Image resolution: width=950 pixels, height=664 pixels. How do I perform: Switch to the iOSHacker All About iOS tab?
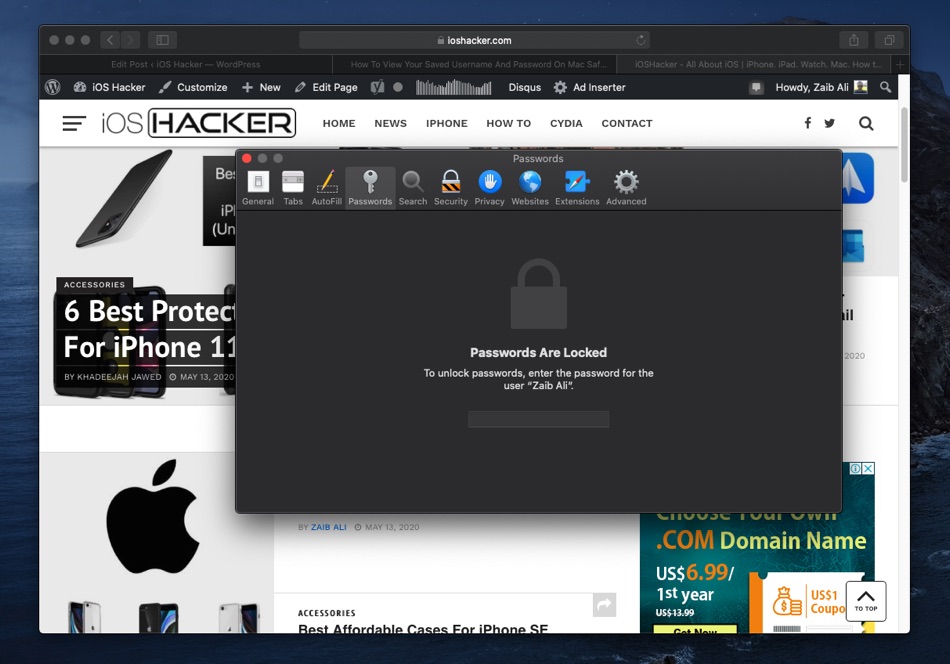[x=753, y=64]
